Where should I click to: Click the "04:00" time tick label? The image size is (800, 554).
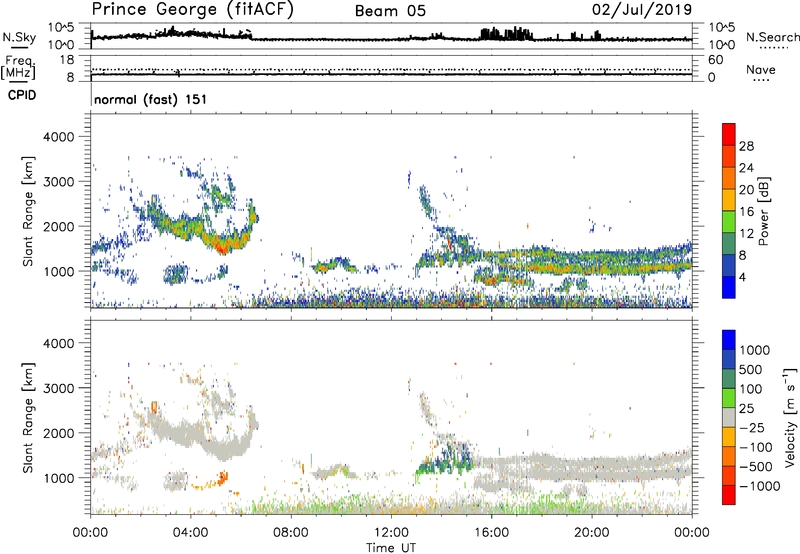click(x=190, y=533)
